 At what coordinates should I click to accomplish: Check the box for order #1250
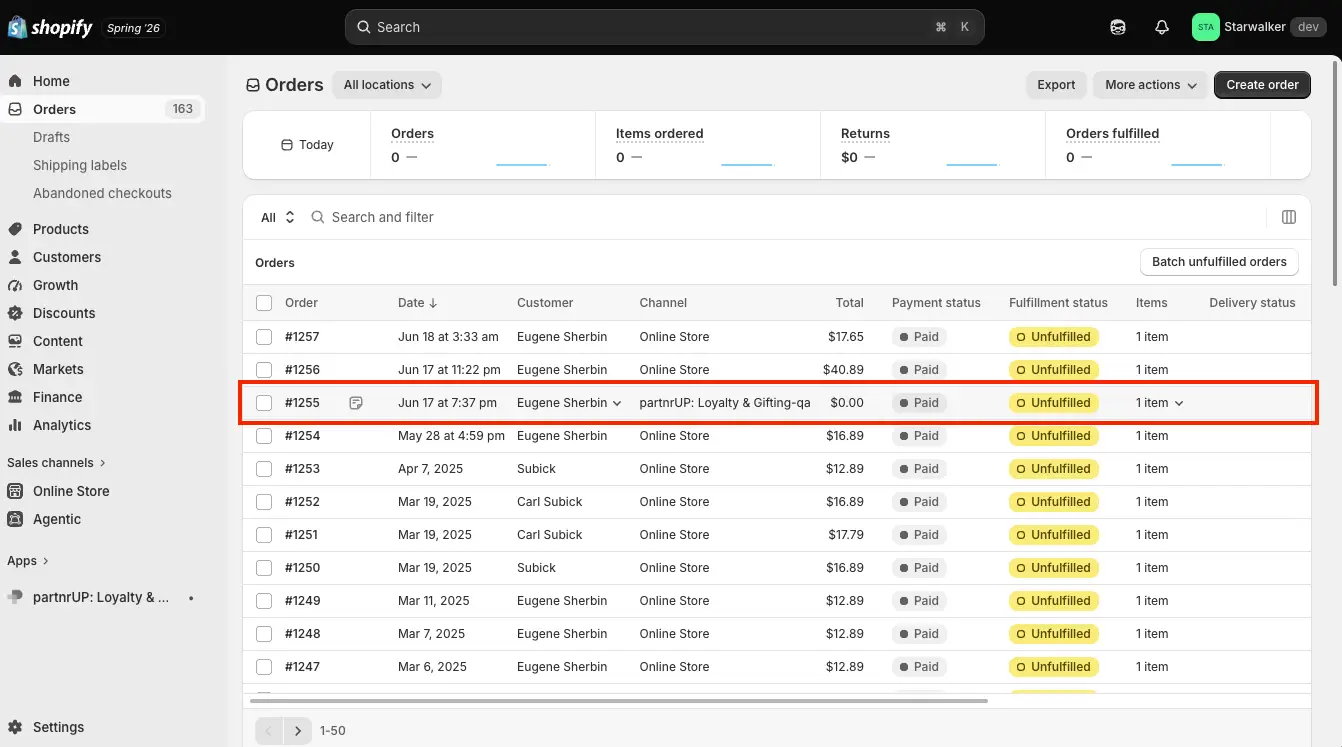pyautogui.click(x=264, y=568)
